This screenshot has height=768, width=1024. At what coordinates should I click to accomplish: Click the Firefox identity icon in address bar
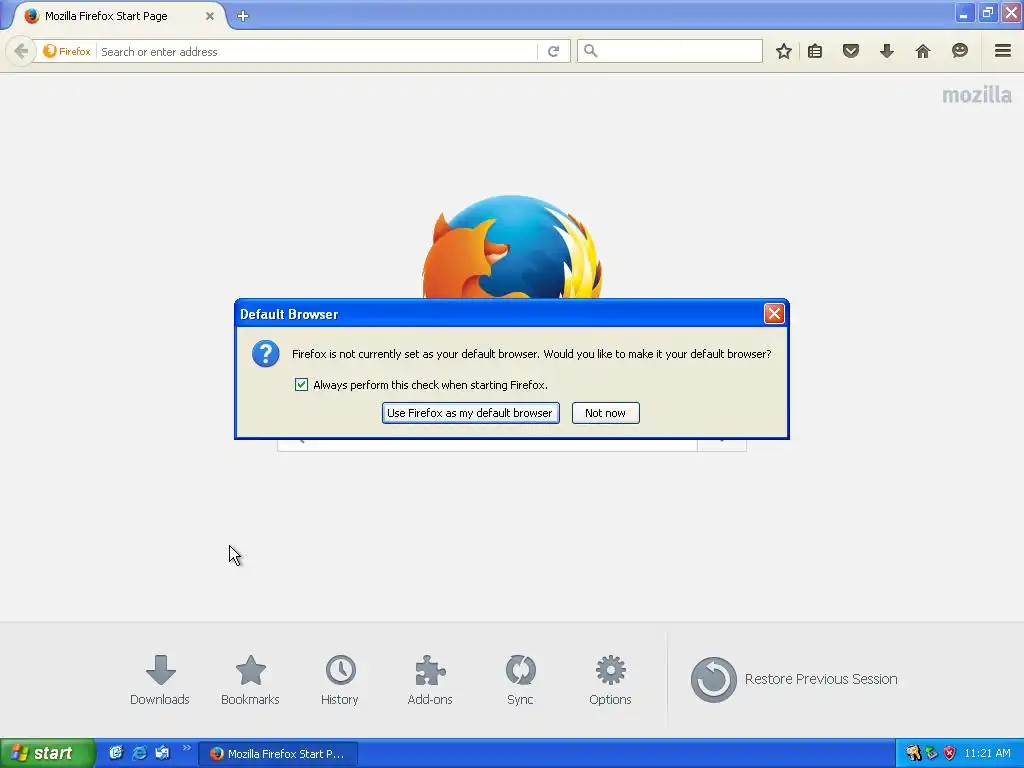67,51
